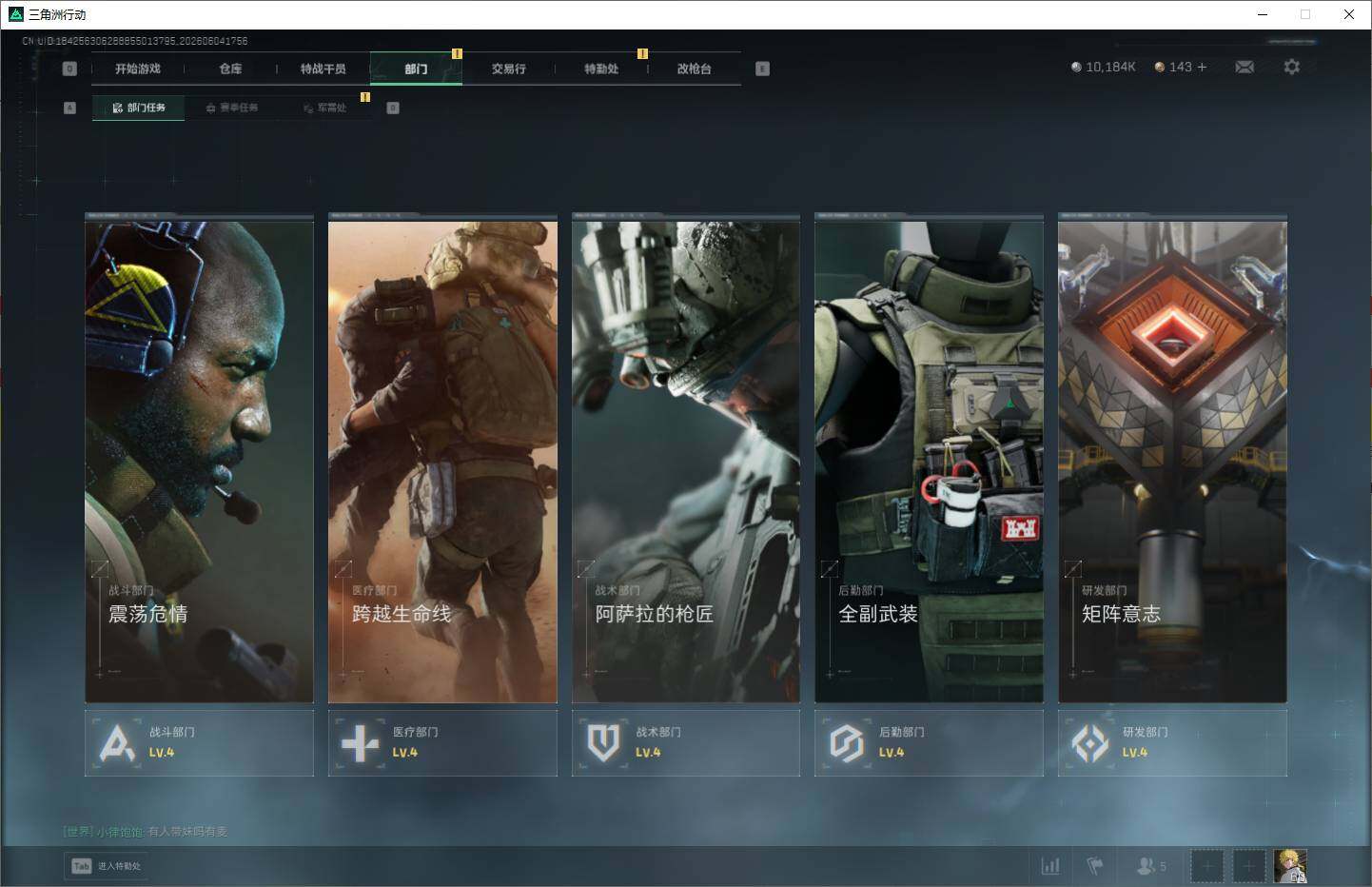Switch to the 改枪台 tab
This screenshot has height=887, width=1372.
point(694,69)
